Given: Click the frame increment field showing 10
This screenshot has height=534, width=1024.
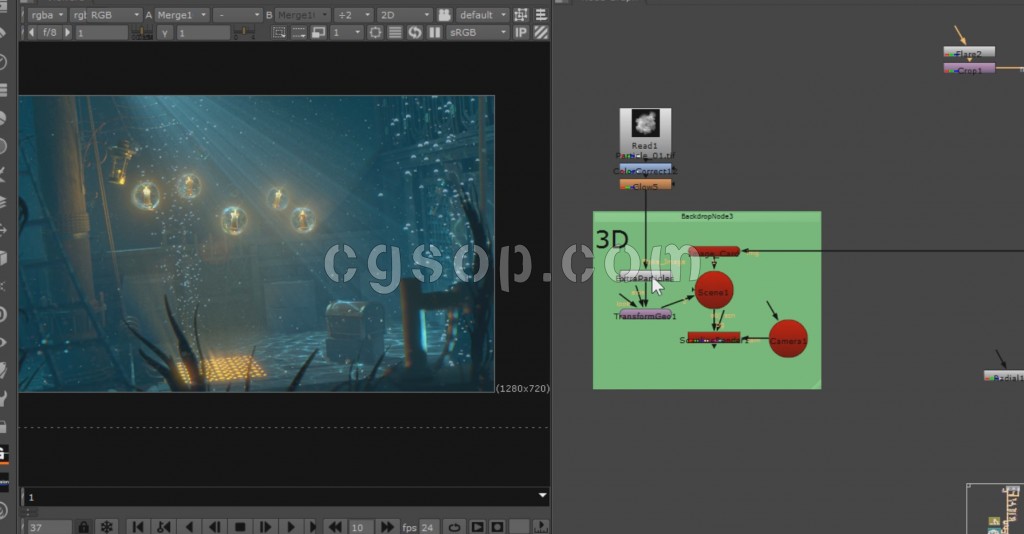Looking at the screenshot, I should pyautogui.click(x=361, y=527).
